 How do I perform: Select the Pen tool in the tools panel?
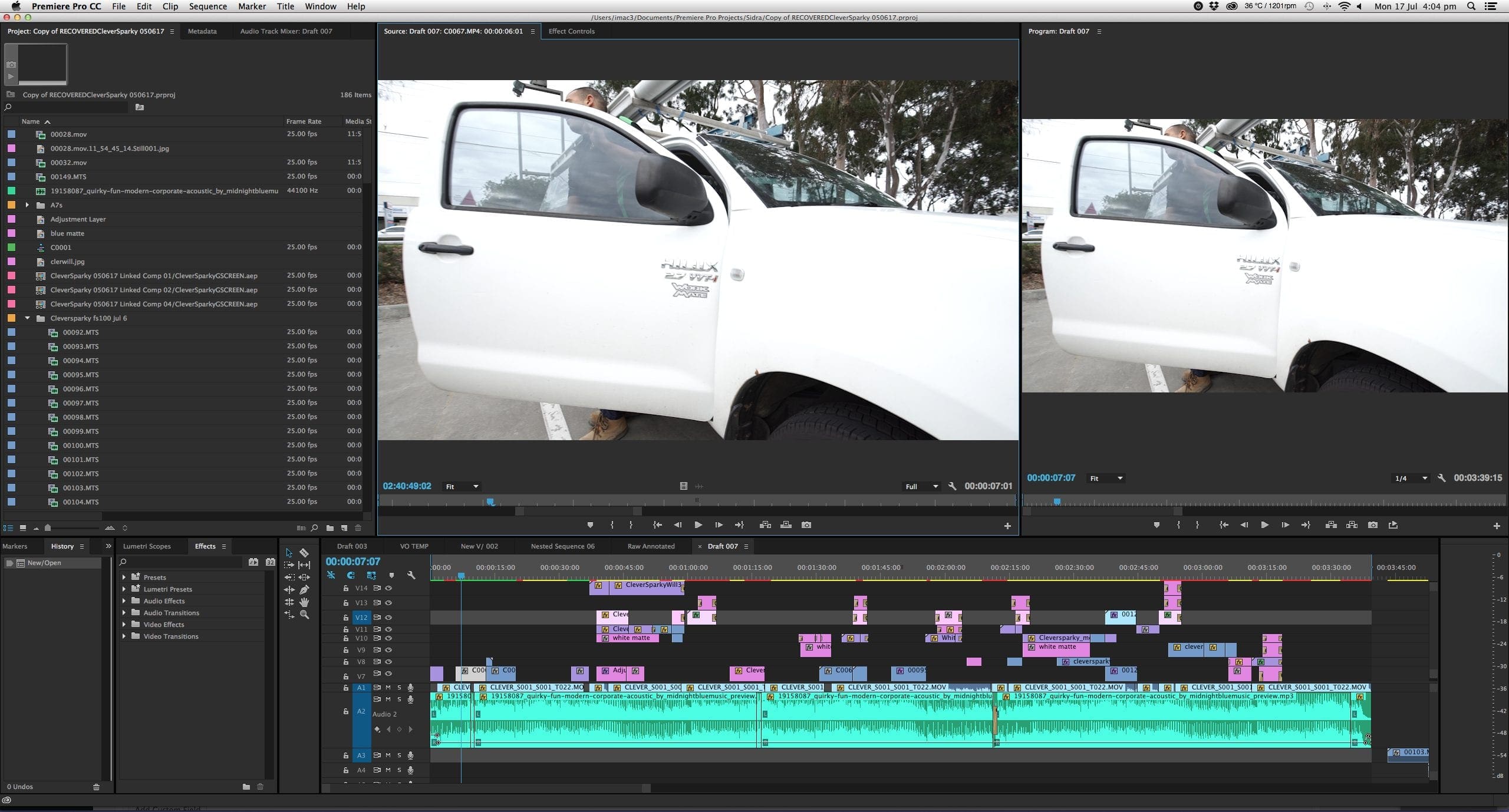coord(304,589)
